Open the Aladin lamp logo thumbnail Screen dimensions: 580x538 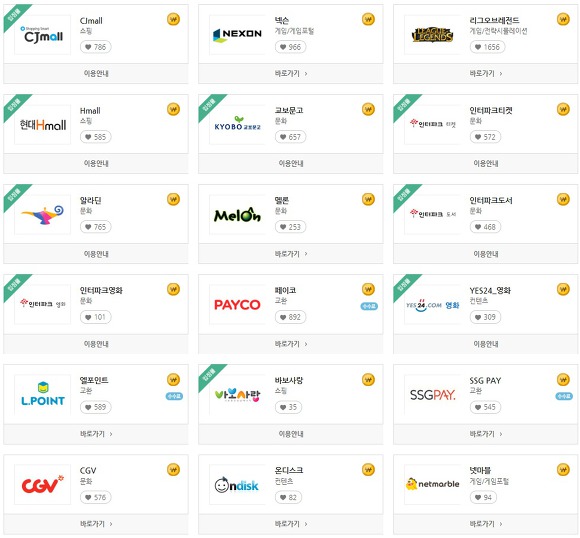(x=43, y=215)
